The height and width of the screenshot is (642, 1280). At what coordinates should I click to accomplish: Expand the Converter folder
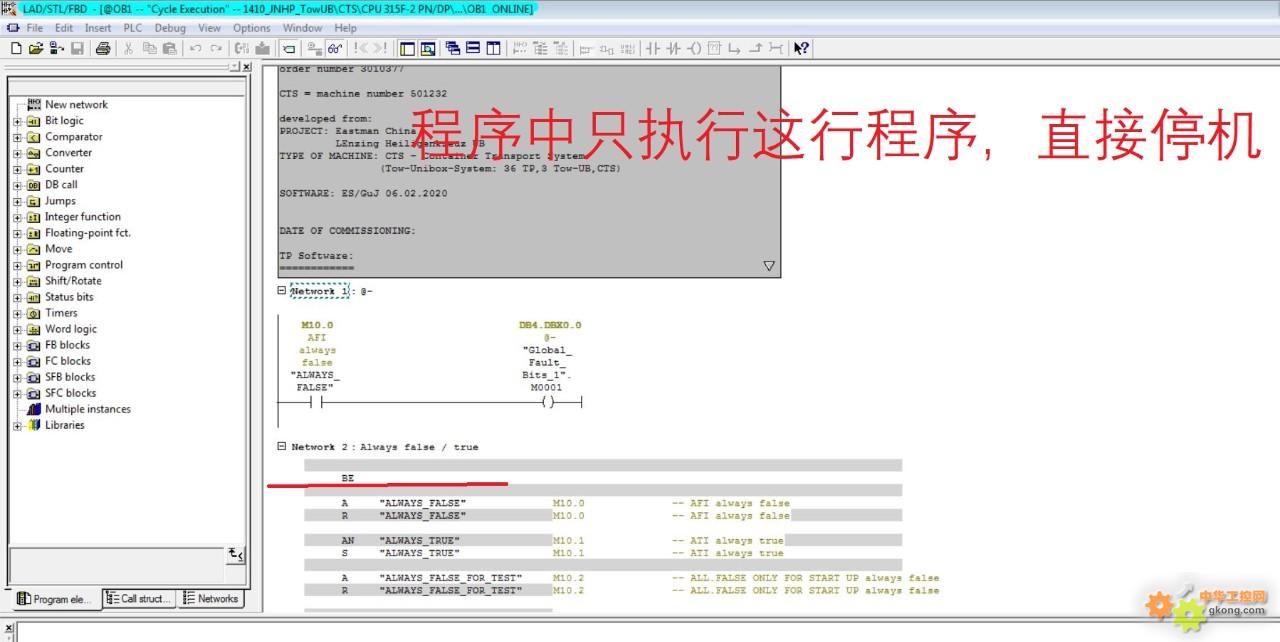point(17,153)
